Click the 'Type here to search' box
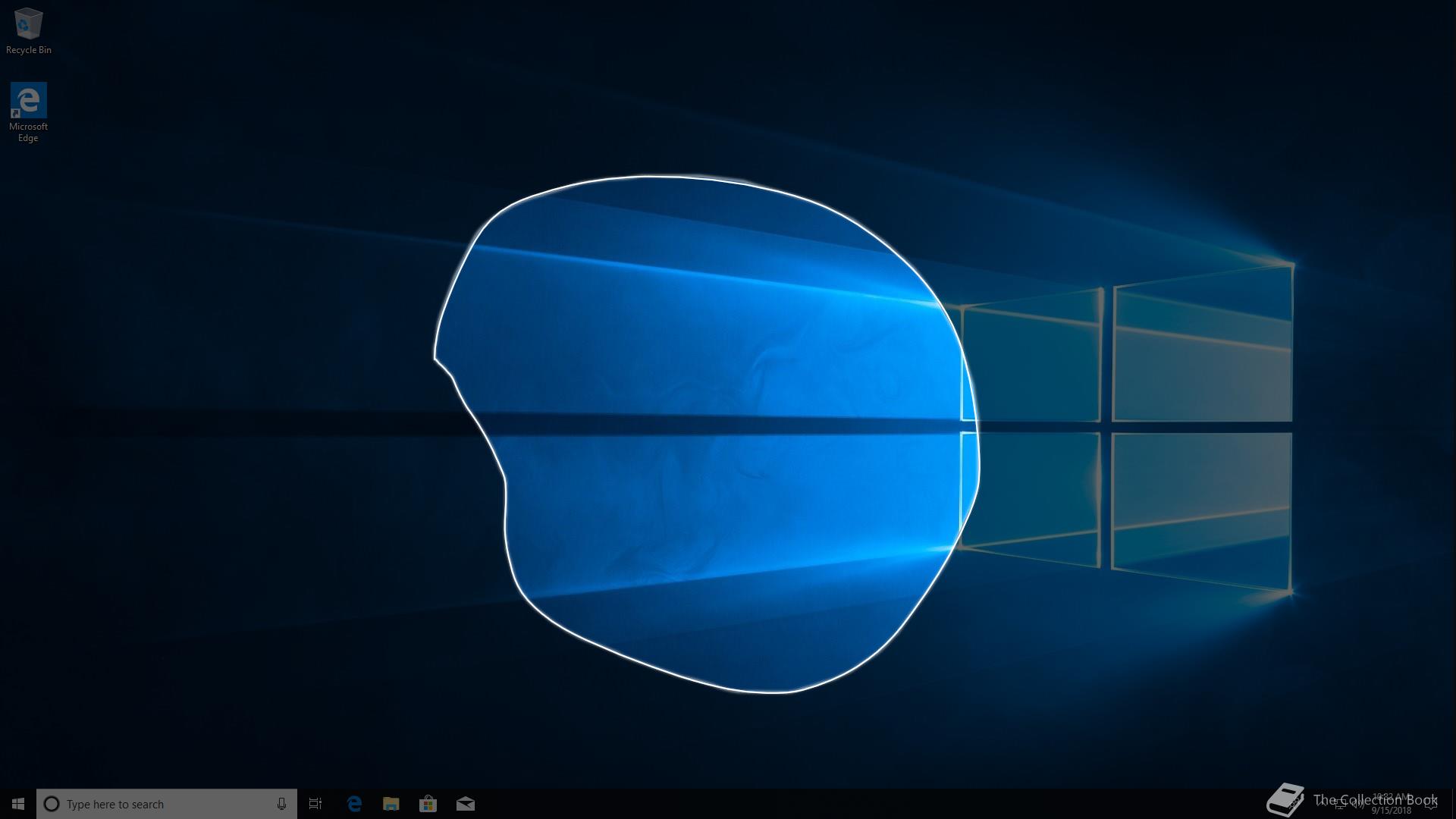Screen dimensions: 1456x819 (x=167, y=804)
